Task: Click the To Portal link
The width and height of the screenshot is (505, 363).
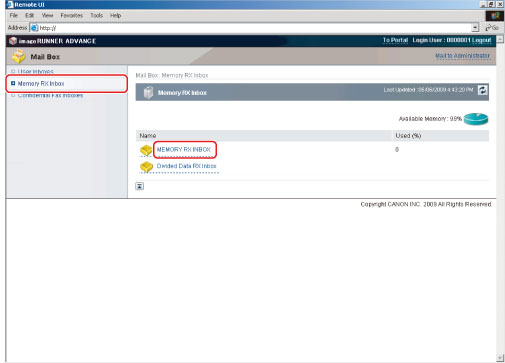Action: 395,40
